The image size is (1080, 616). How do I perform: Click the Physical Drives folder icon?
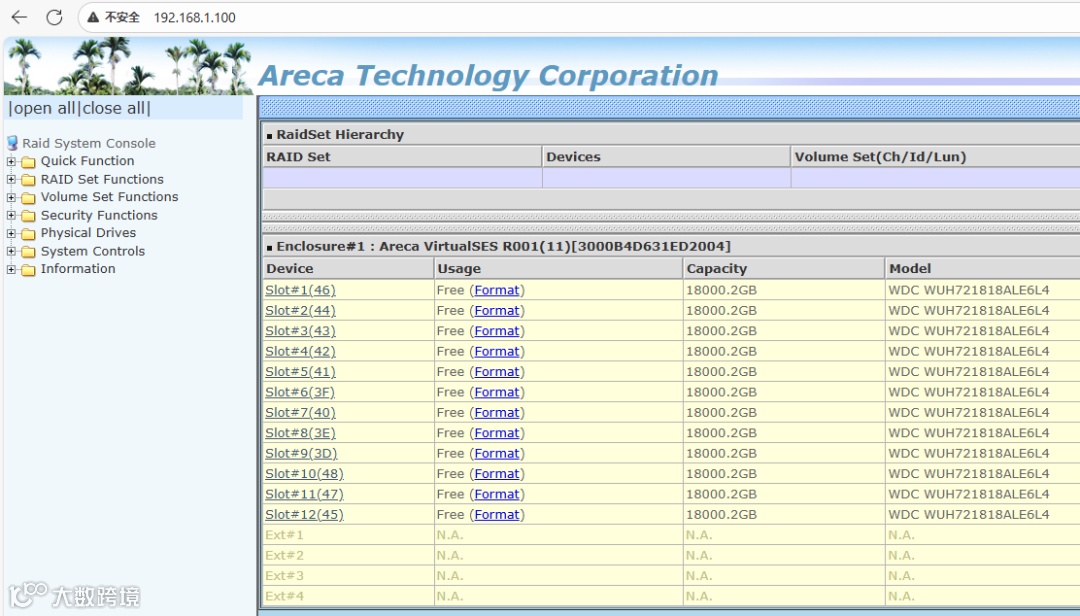point(28,234)
